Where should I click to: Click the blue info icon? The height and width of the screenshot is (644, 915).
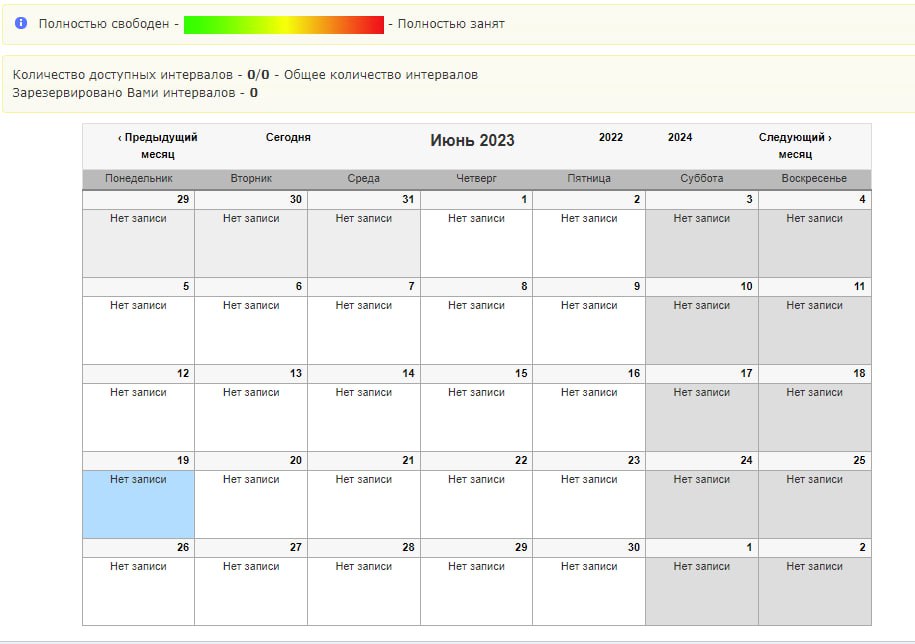pyautogui.click(x=21, y=23)
